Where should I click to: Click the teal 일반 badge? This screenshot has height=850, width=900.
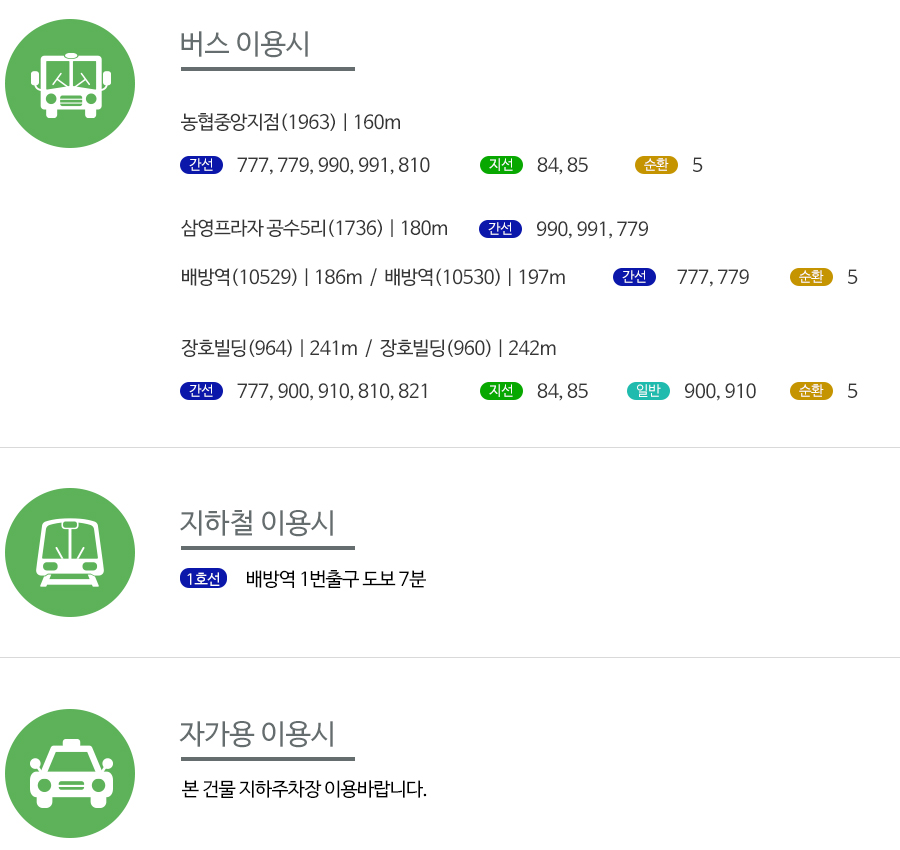[648, 391]
